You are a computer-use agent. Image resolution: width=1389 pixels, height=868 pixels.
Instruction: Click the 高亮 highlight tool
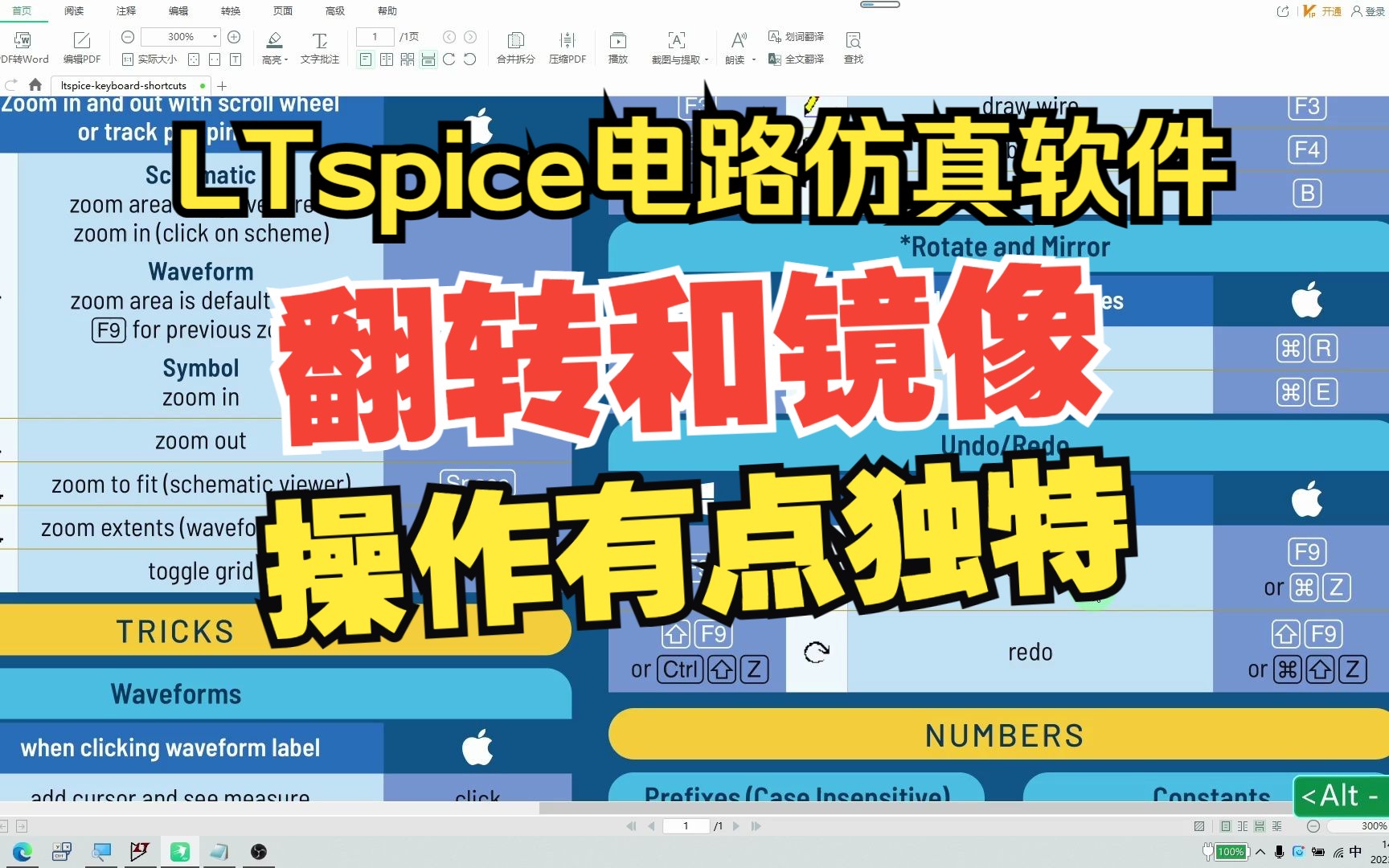271,46
